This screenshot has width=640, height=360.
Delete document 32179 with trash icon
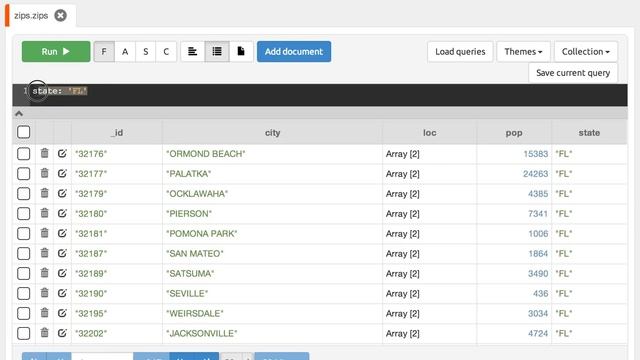pyautogui.click(x=44, y=193)
